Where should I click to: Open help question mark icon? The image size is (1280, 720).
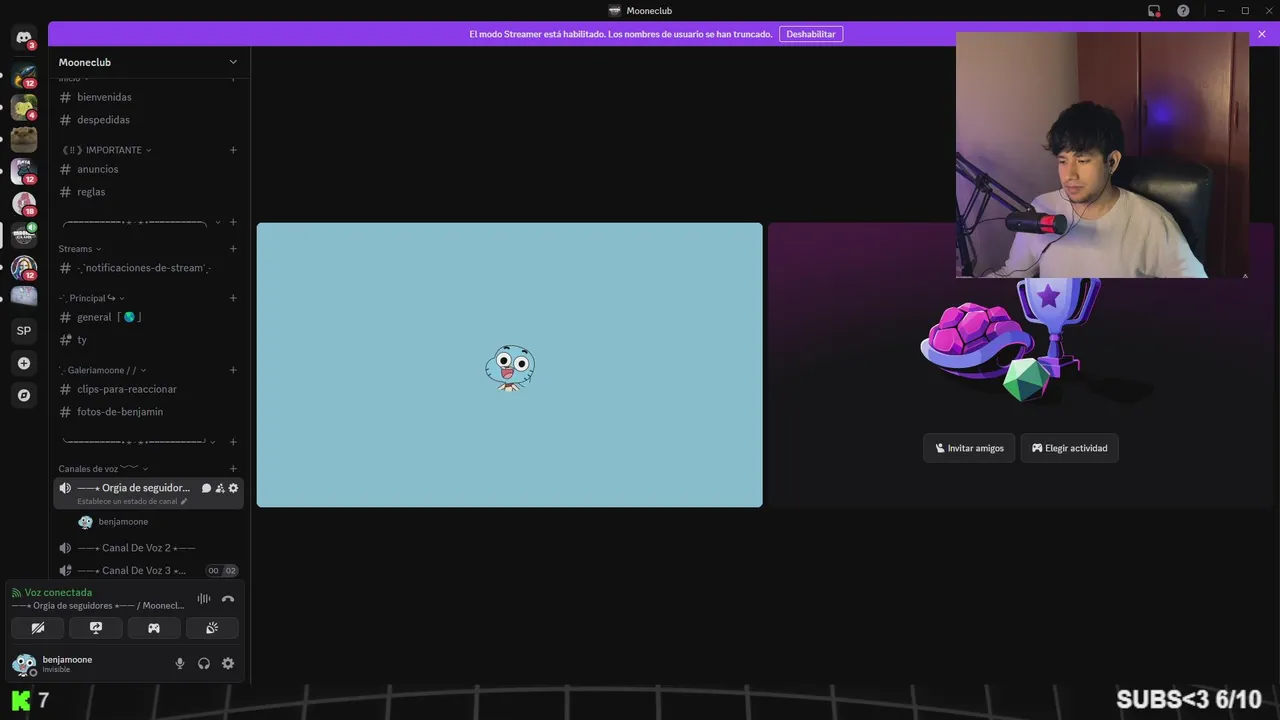pyautogui.click(x=1184, y=11)
